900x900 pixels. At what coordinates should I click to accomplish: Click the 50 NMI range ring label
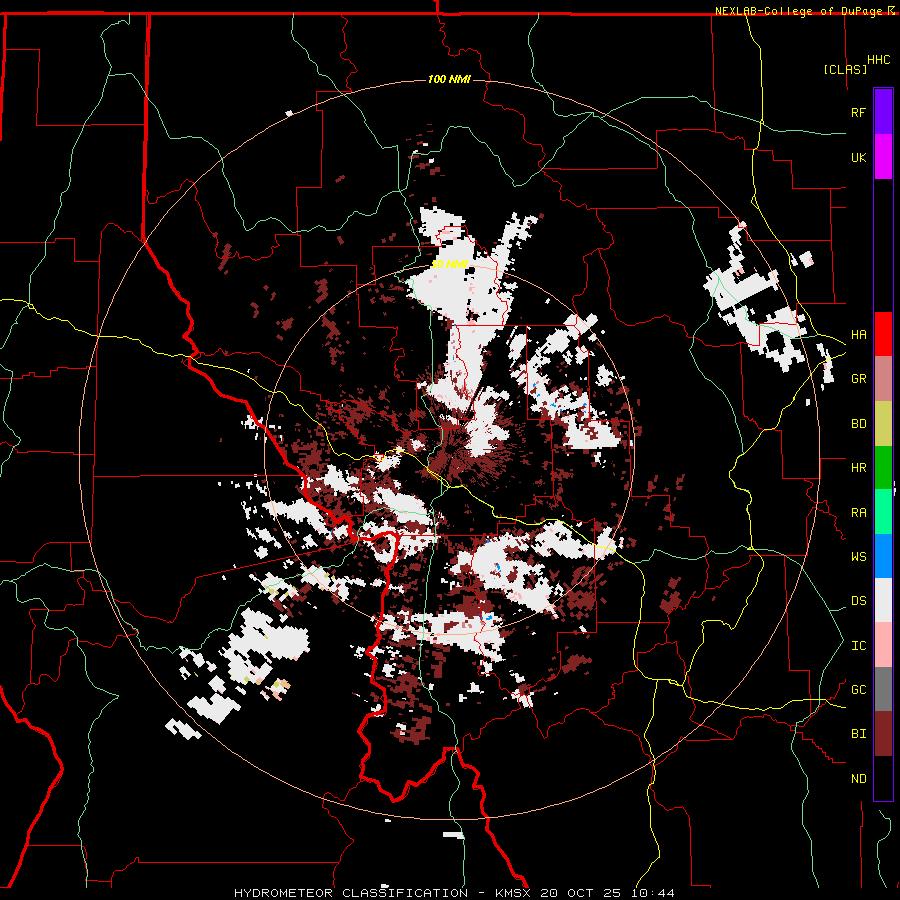point(449,264)
